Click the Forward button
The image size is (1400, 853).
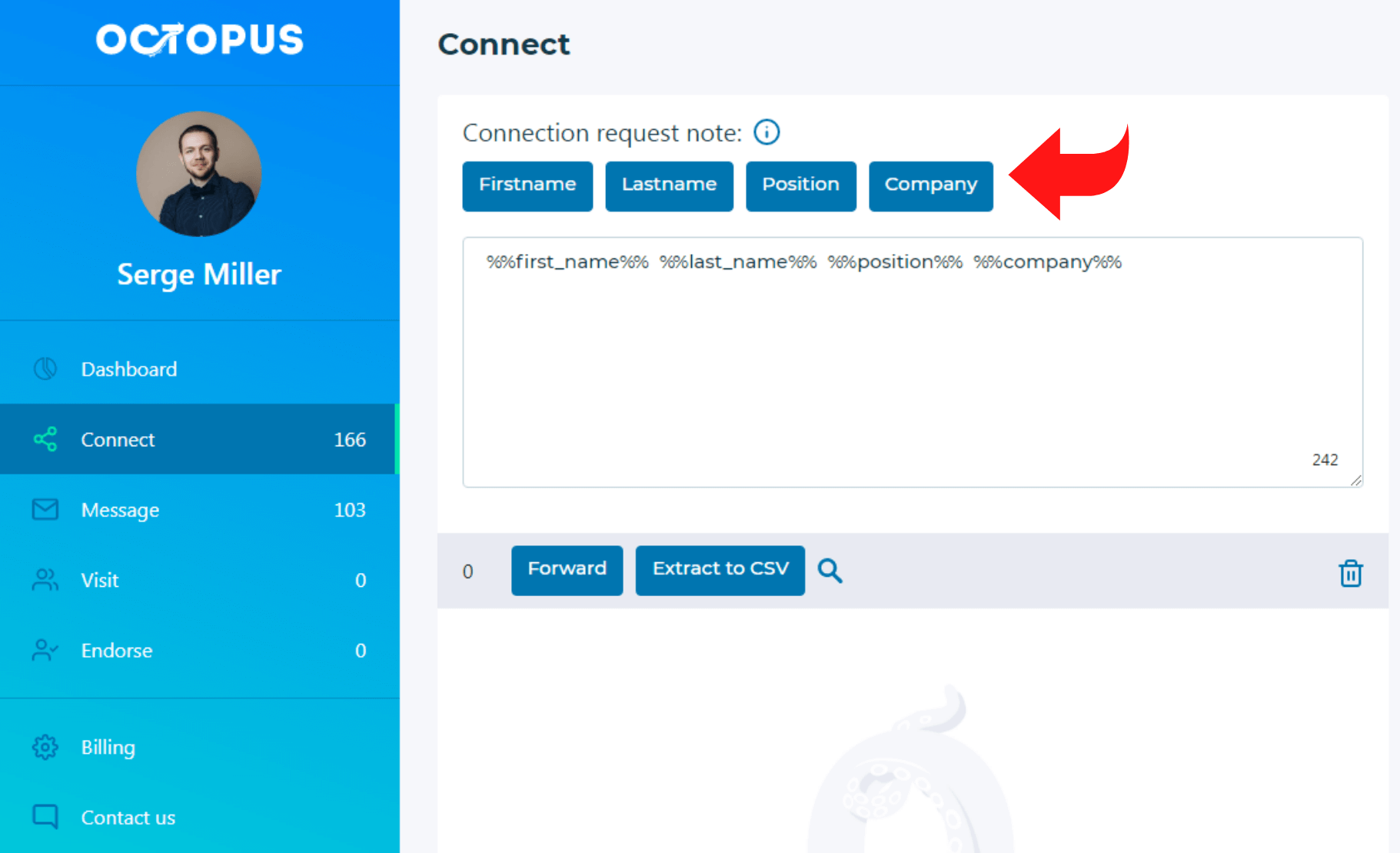(x=567, y=570)
